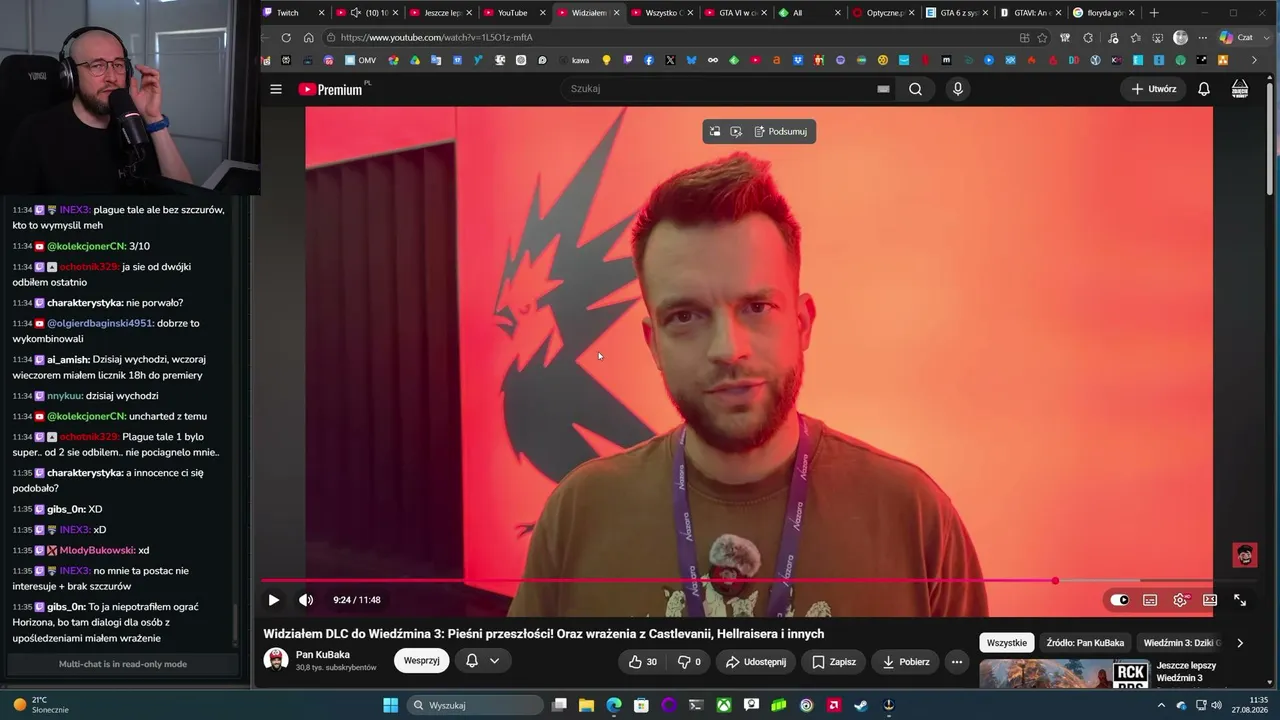Play the paused video
Image resolution: width=1280 pixels, height=720 pixels.
coord(273,600)
